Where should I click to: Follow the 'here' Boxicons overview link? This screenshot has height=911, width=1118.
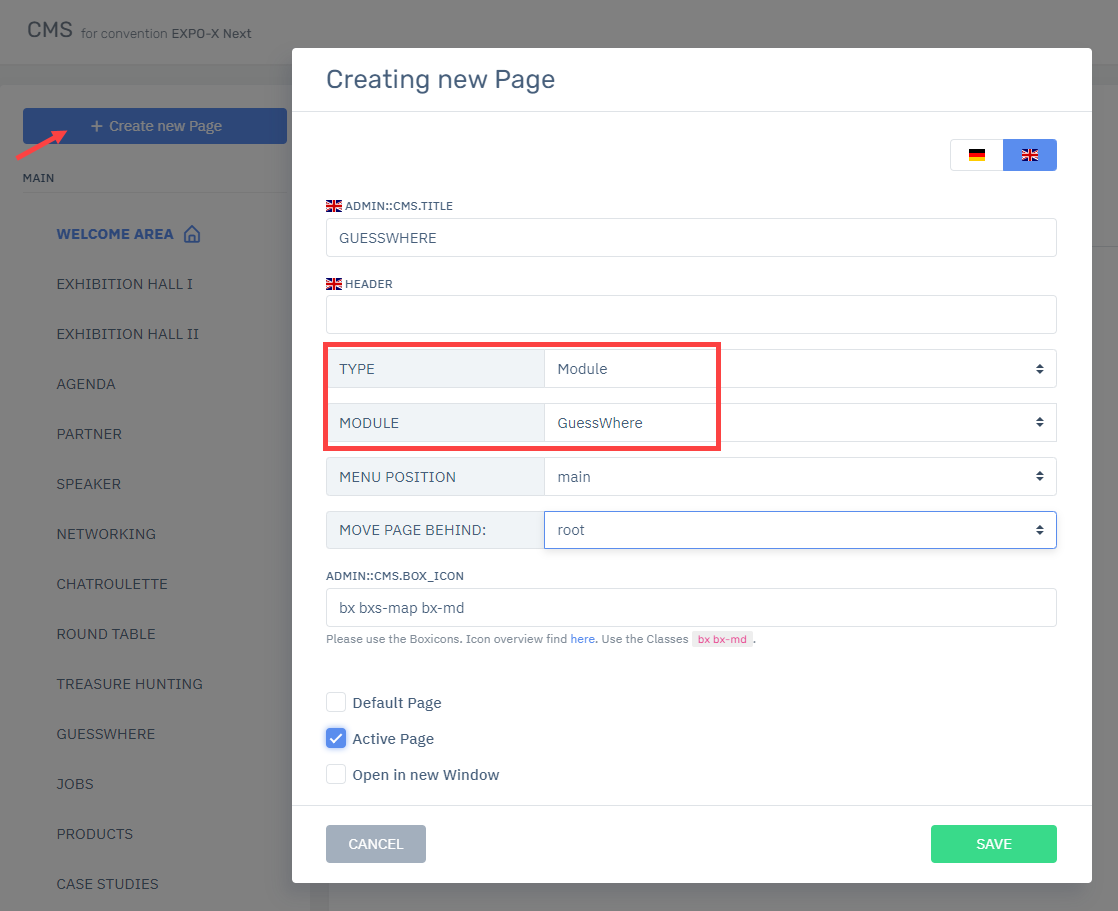[582, 639]
